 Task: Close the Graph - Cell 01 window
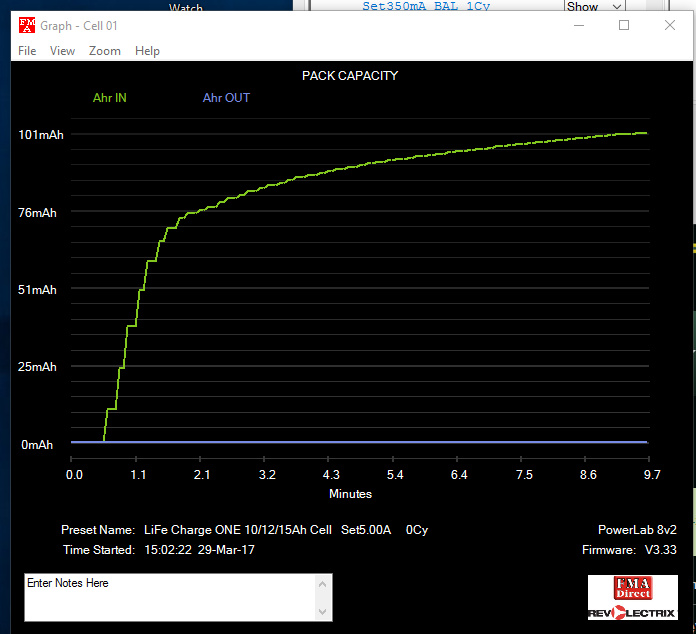click(670, 26)
